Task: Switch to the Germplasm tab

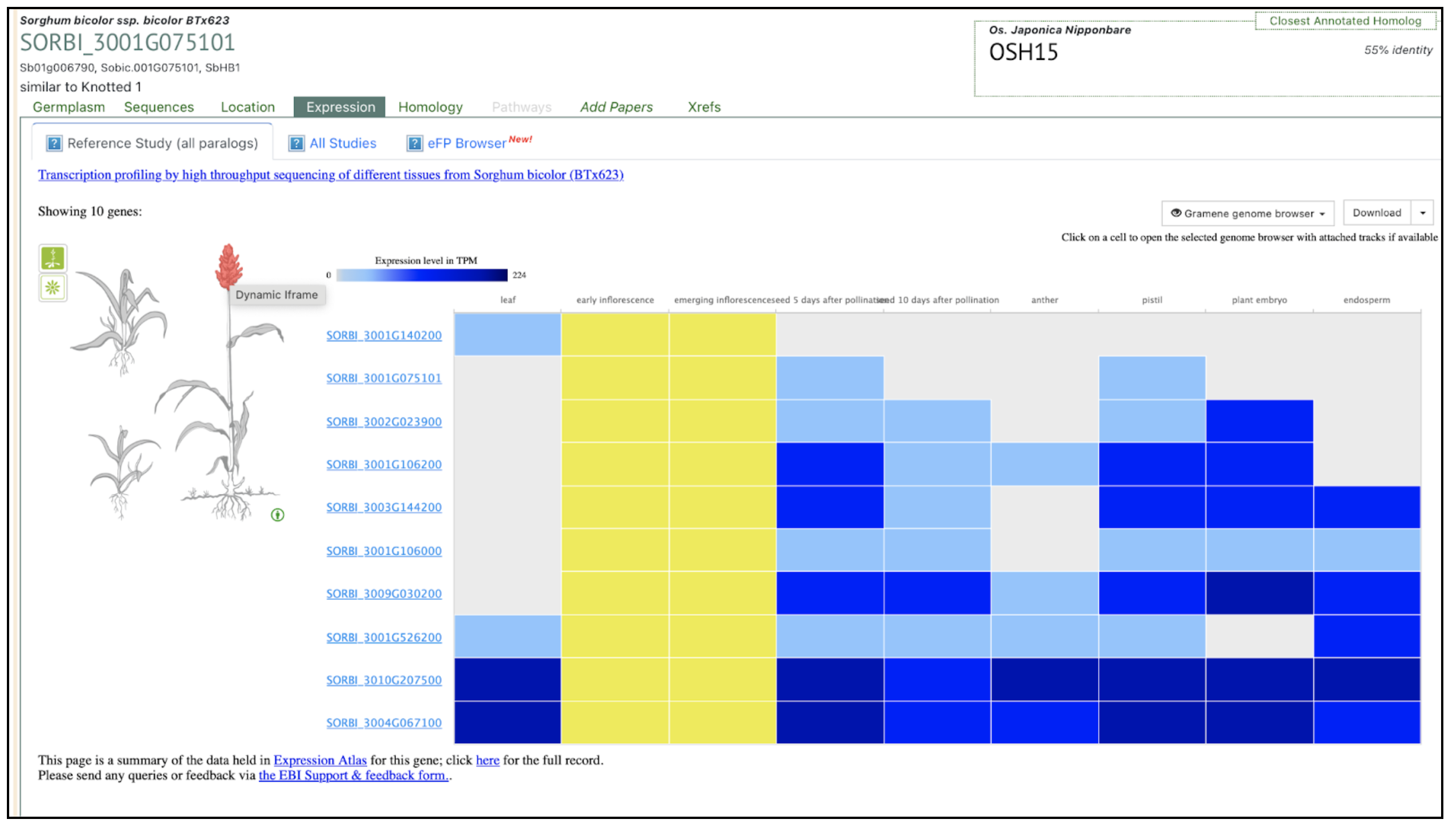Action: [x=69, y=107]
